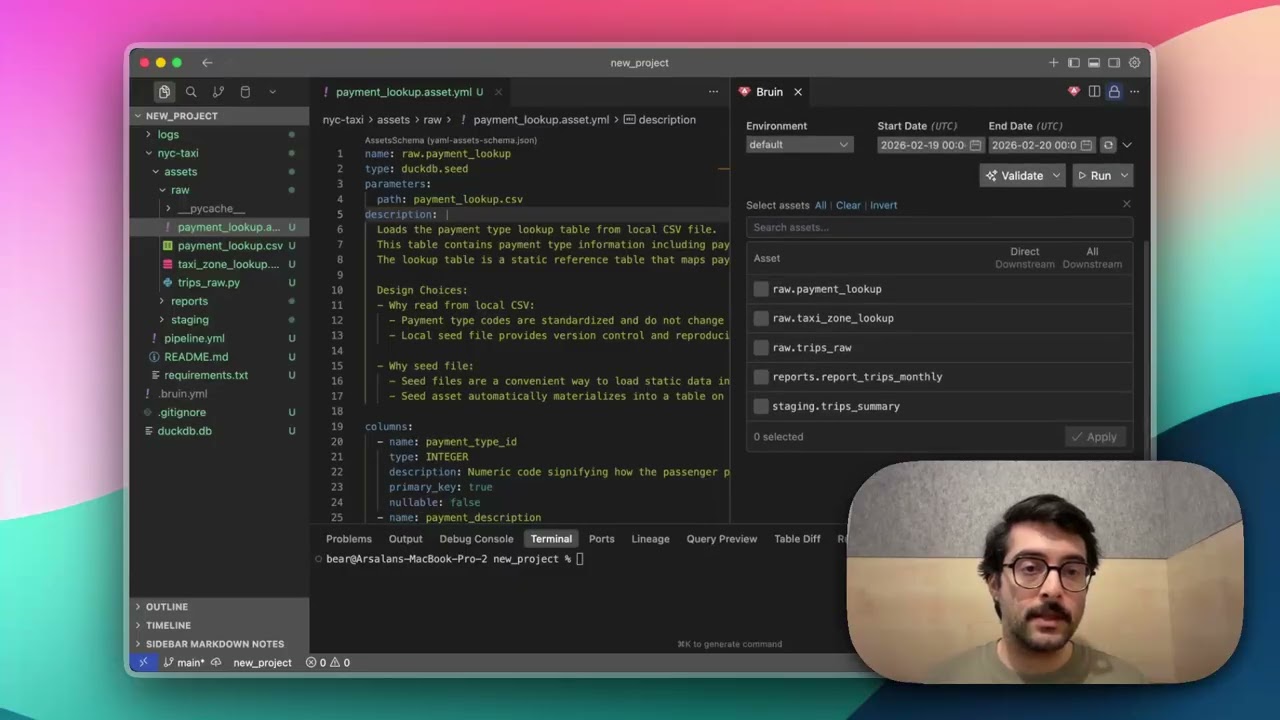The width and height of the screenshot is (1280, 720).
Task: Go back with title bar arrow
Action: [207, 63]
